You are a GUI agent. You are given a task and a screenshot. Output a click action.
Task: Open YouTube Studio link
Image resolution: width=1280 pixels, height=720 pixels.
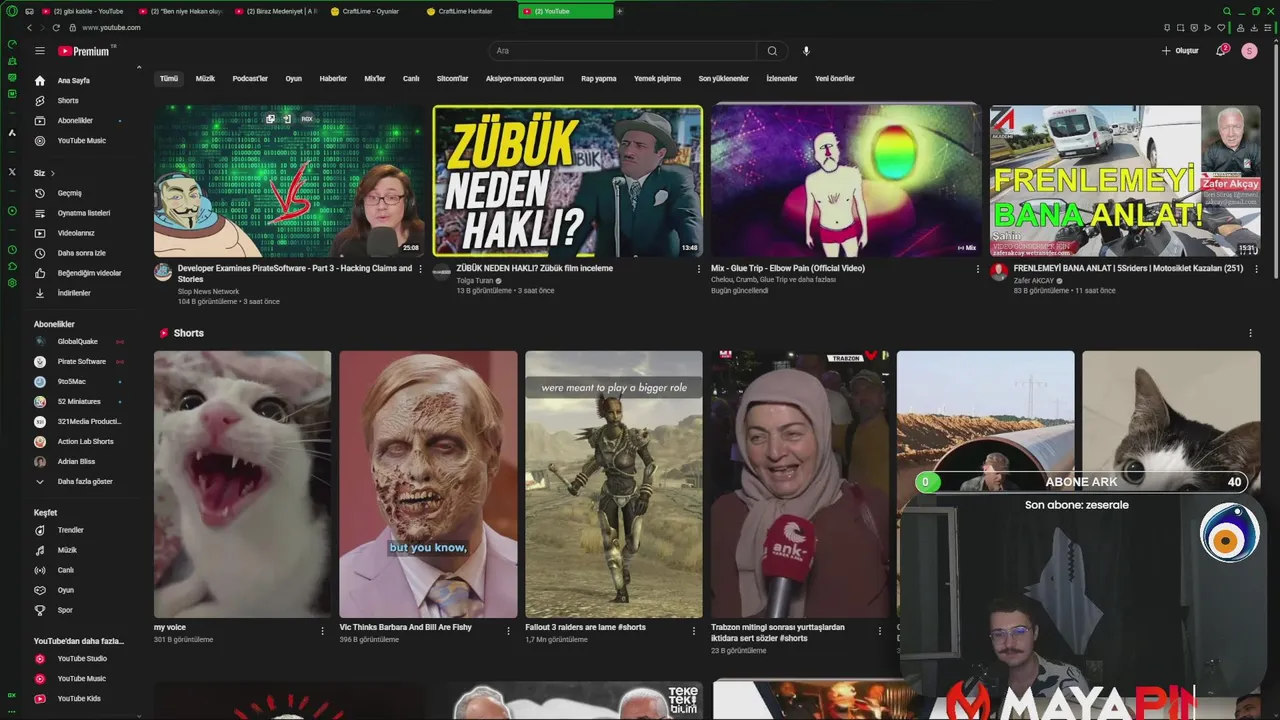coord(82,659)
